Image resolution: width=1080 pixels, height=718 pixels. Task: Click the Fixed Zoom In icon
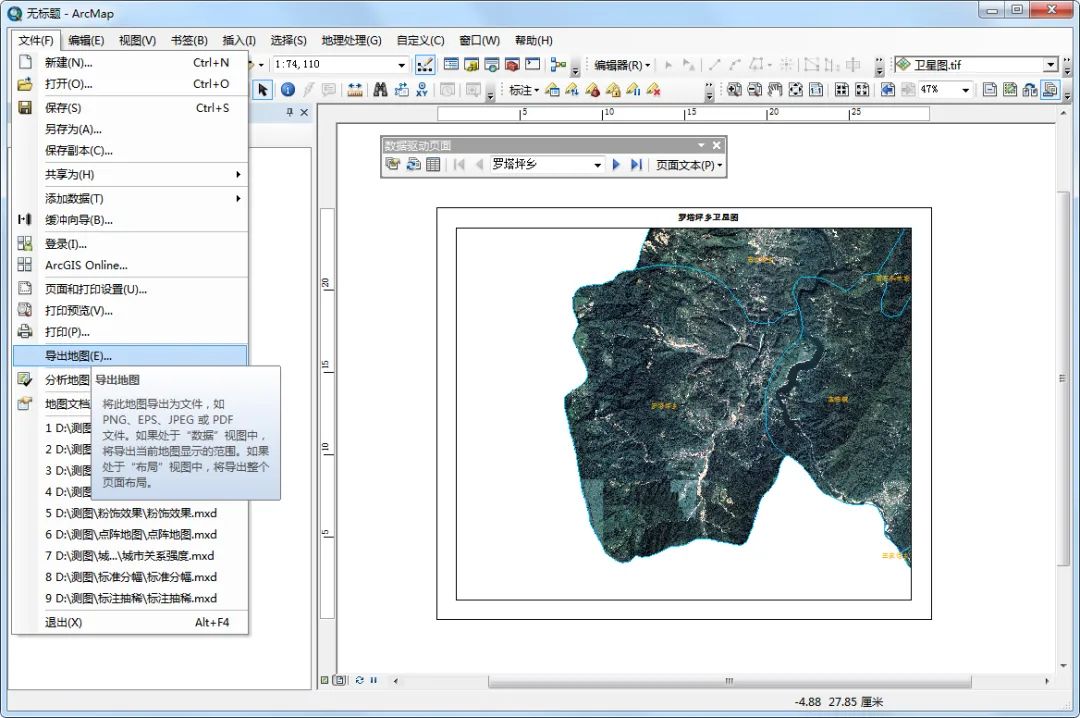pos(843,88)
